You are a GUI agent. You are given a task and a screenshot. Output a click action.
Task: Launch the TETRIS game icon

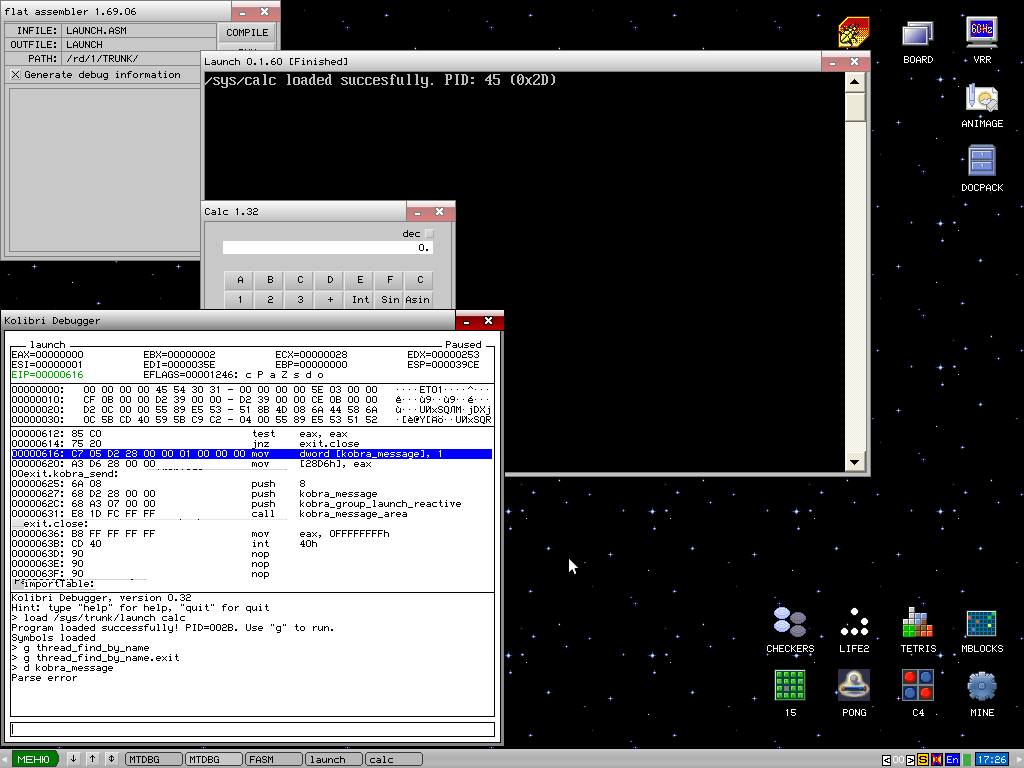(917, 623)
